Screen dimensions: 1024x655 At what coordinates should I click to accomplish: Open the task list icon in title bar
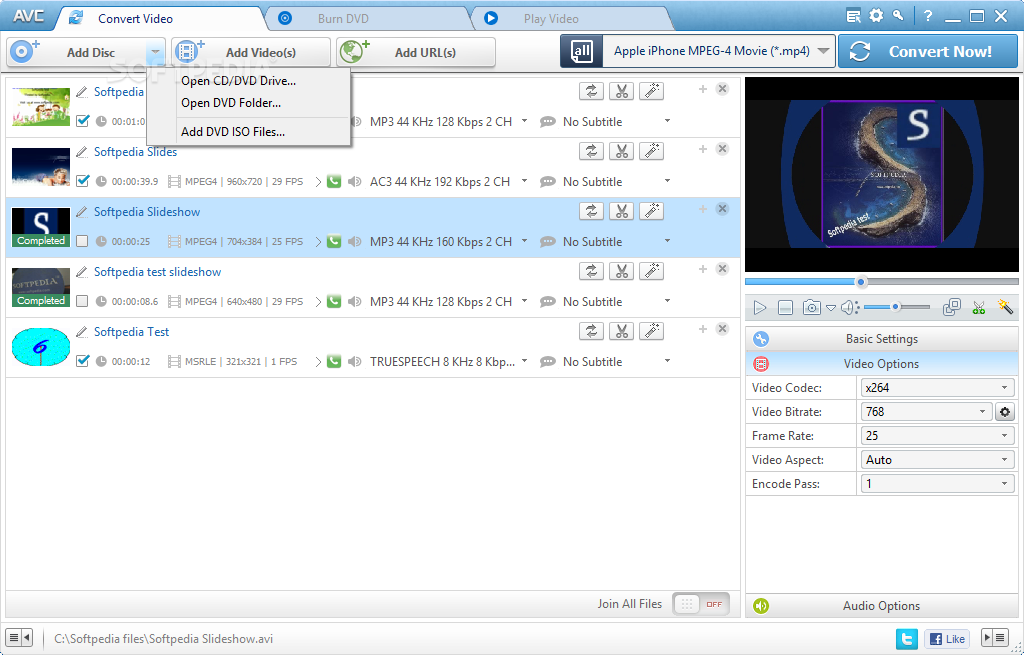(853, 16)
